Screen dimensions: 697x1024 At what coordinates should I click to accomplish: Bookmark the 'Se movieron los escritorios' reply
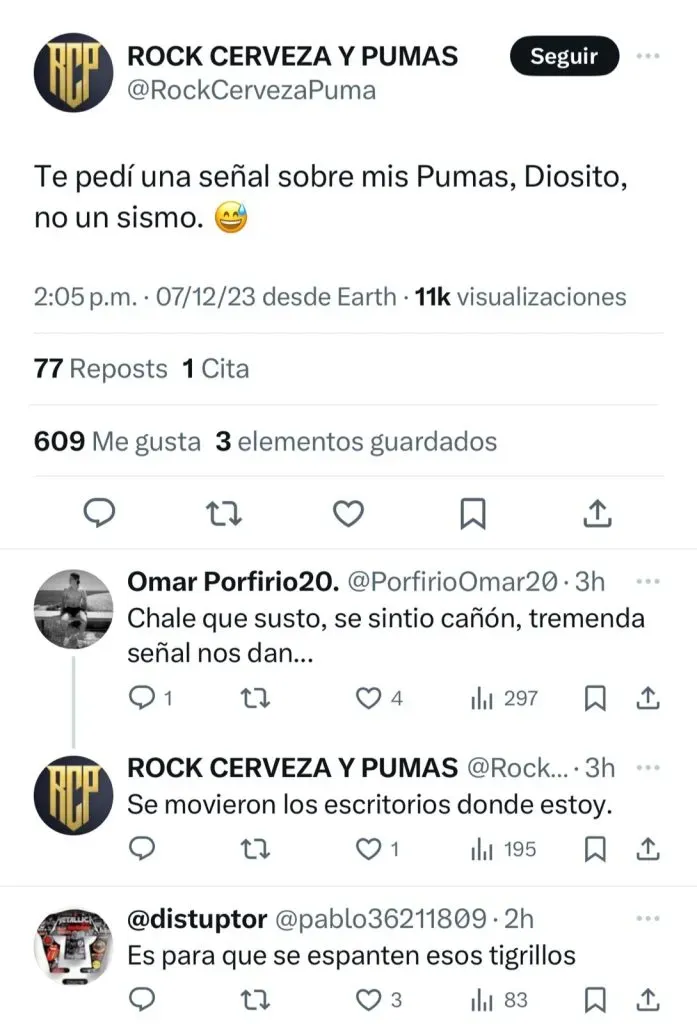click(x=595, y=849)
